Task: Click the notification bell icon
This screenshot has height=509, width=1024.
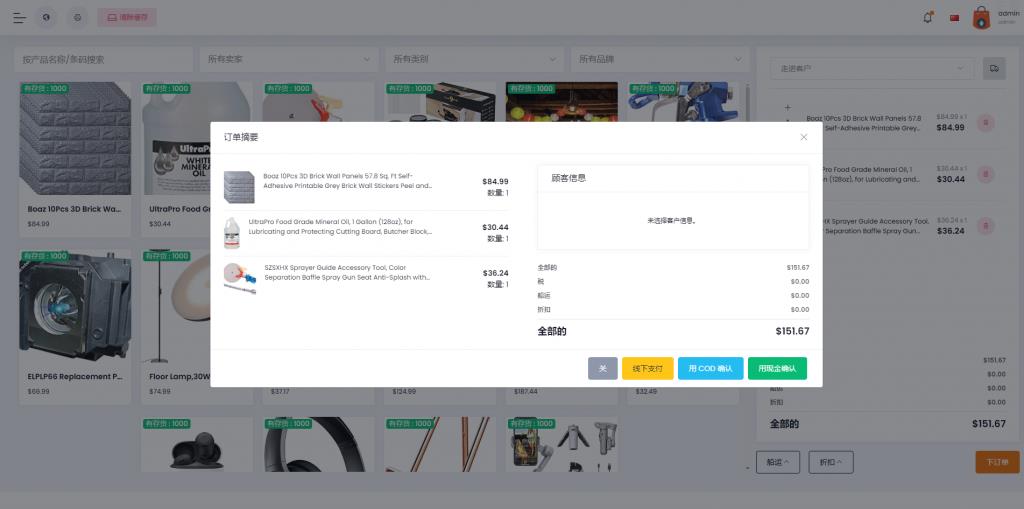Action: tap(928, 17)
